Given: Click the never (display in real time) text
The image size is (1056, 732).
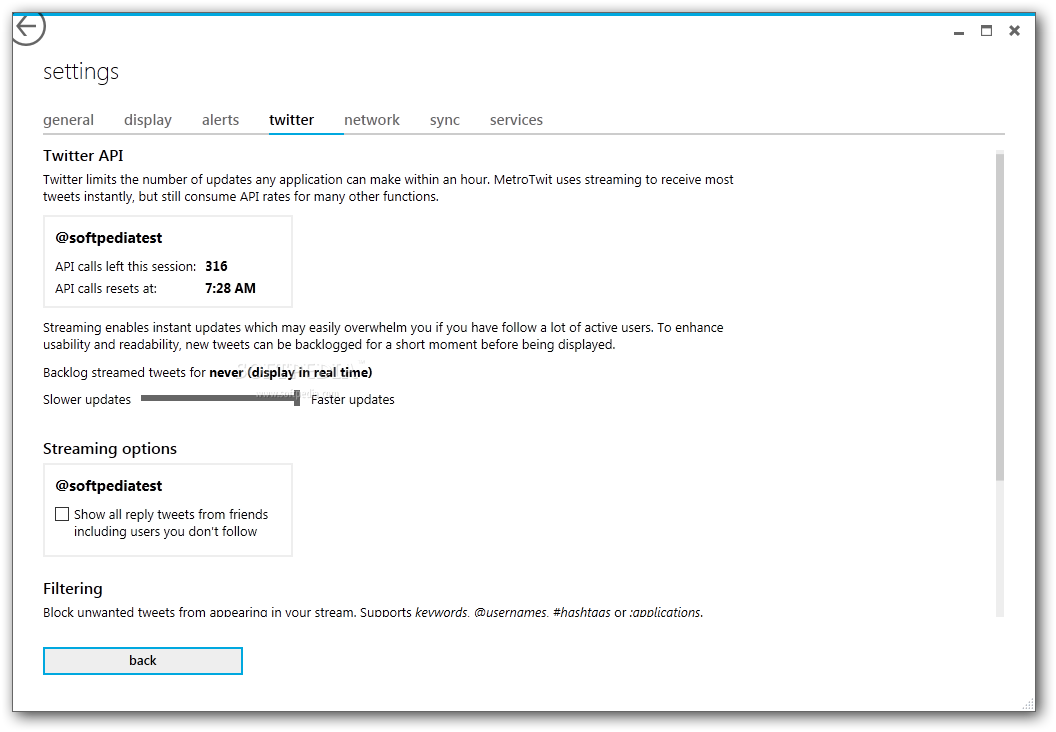Looking at the screenshot, I should (290, 372).
